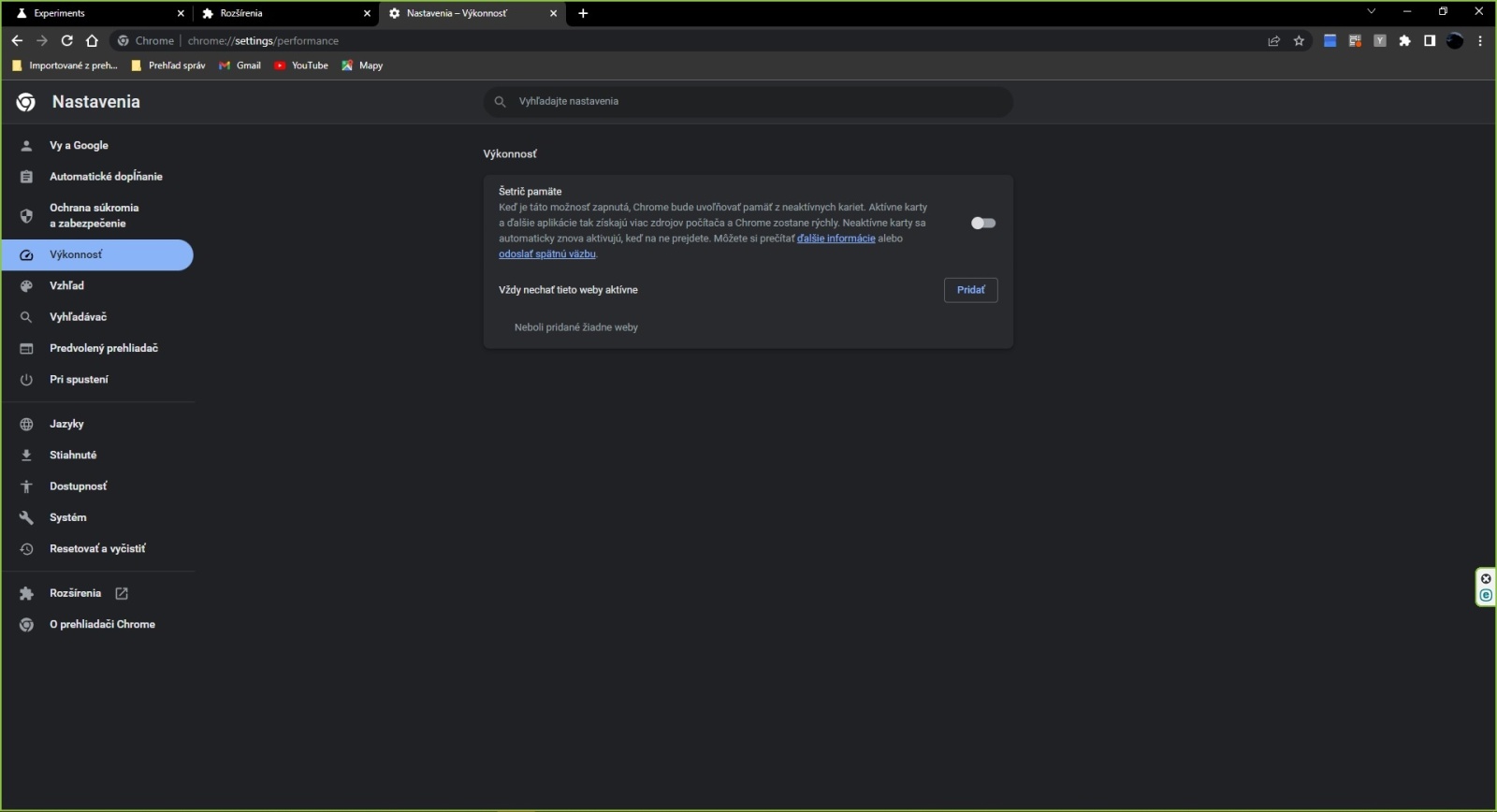Bookmark this page with the star icon
The width and height of the screenshot is (1497, 812).
(1299, 41)
